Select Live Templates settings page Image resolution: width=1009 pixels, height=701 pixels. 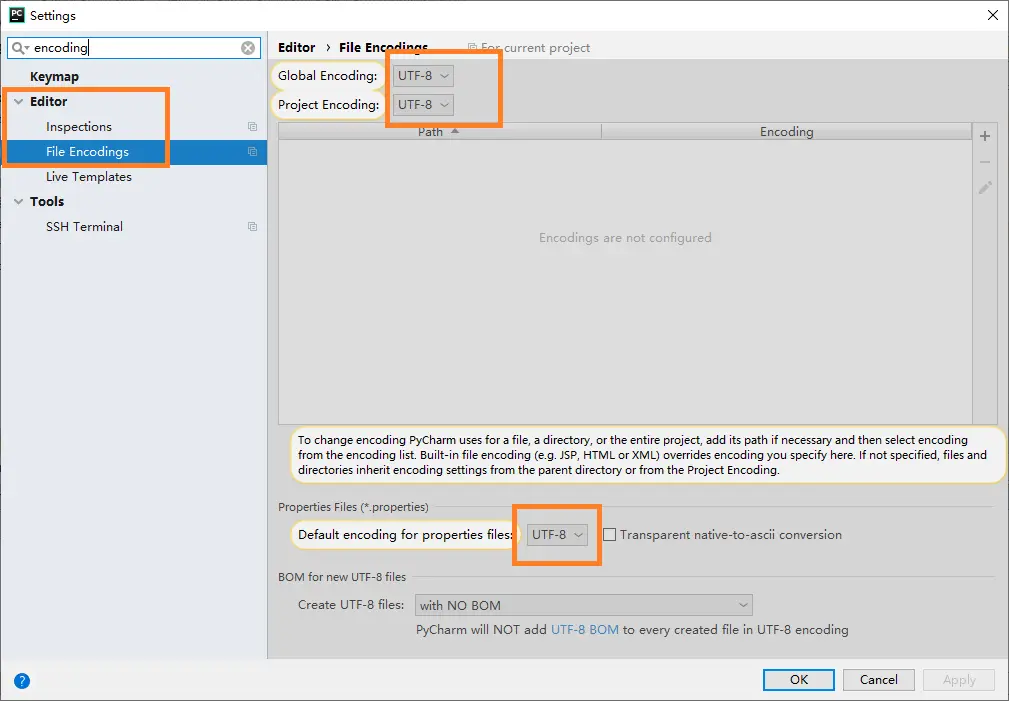89,177
